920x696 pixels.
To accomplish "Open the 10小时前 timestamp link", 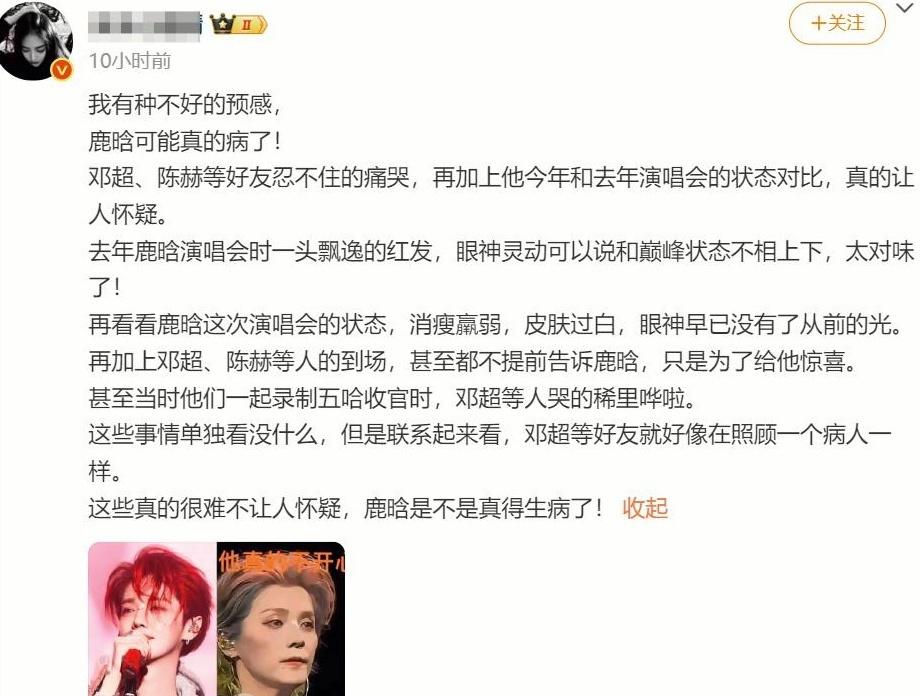I will 130,60.
